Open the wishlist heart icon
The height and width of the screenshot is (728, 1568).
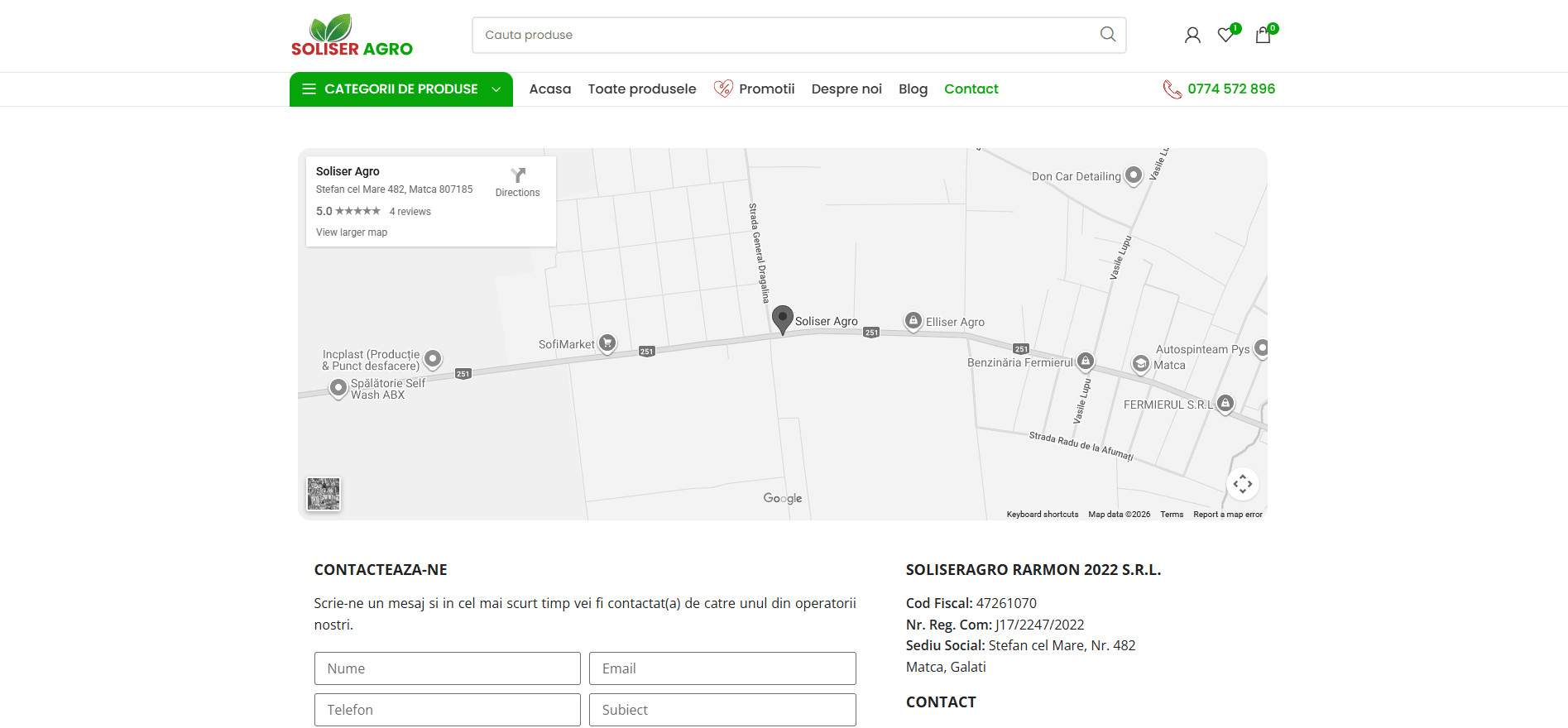1226,35
